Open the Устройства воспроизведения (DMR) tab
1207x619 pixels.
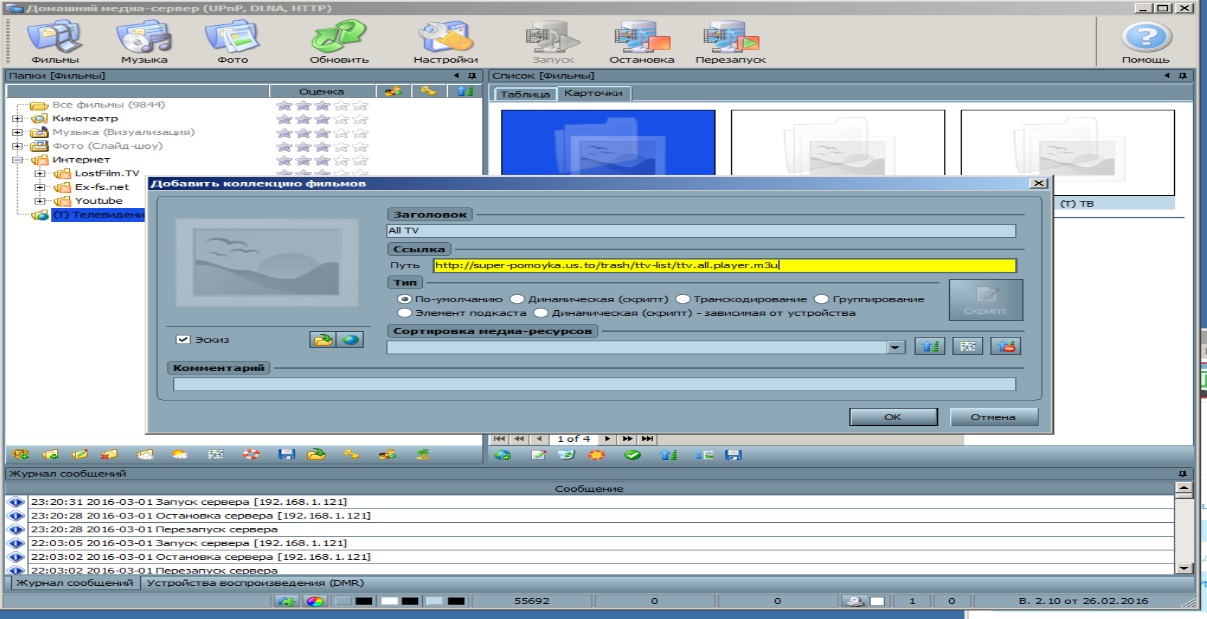click(x=254, y=583)
